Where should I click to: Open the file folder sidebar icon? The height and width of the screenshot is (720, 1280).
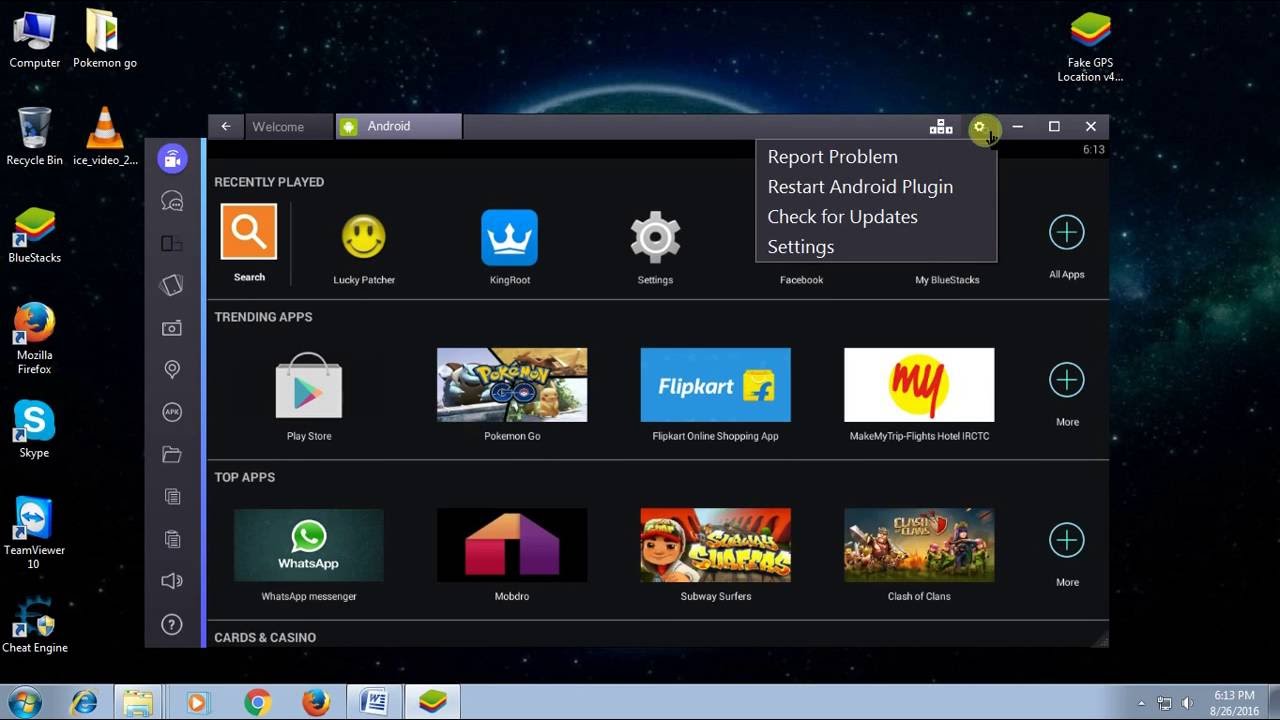(172, 455)
